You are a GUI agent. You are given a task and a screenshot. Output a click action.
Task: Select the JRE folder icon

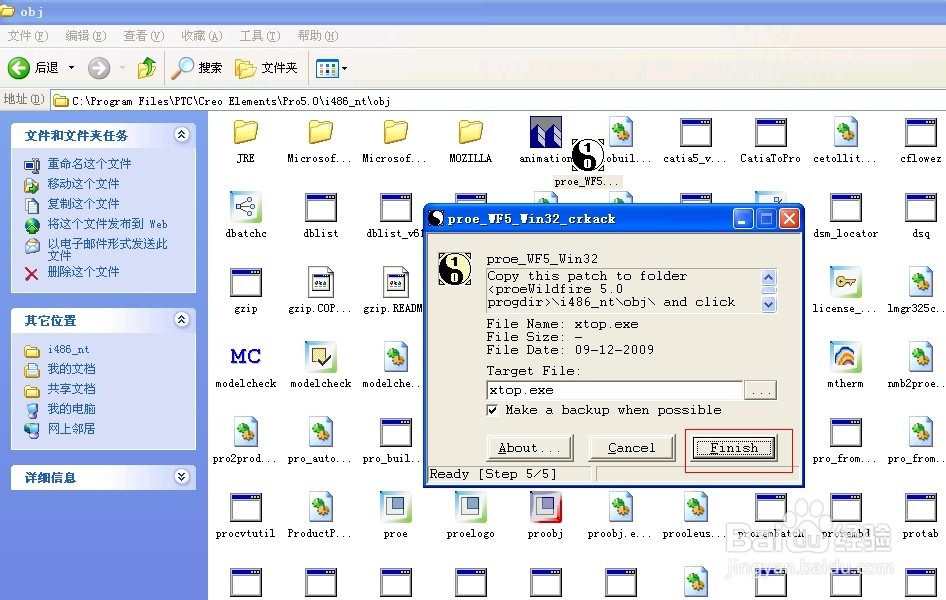pyautogui.click(x=246, y=133)
